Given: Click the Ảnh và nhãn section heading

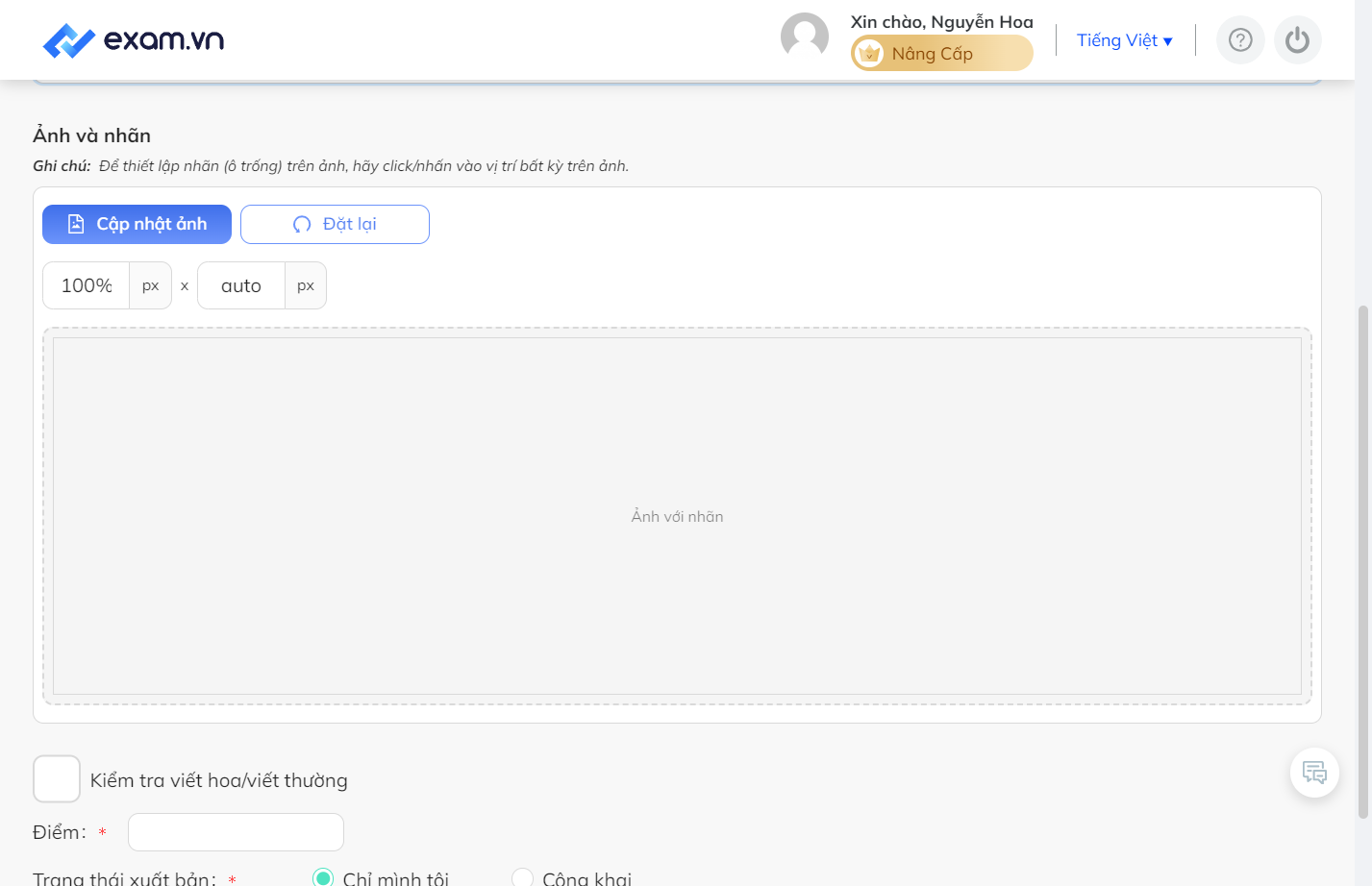Looking at the screenshot, I should pos(92,135).
